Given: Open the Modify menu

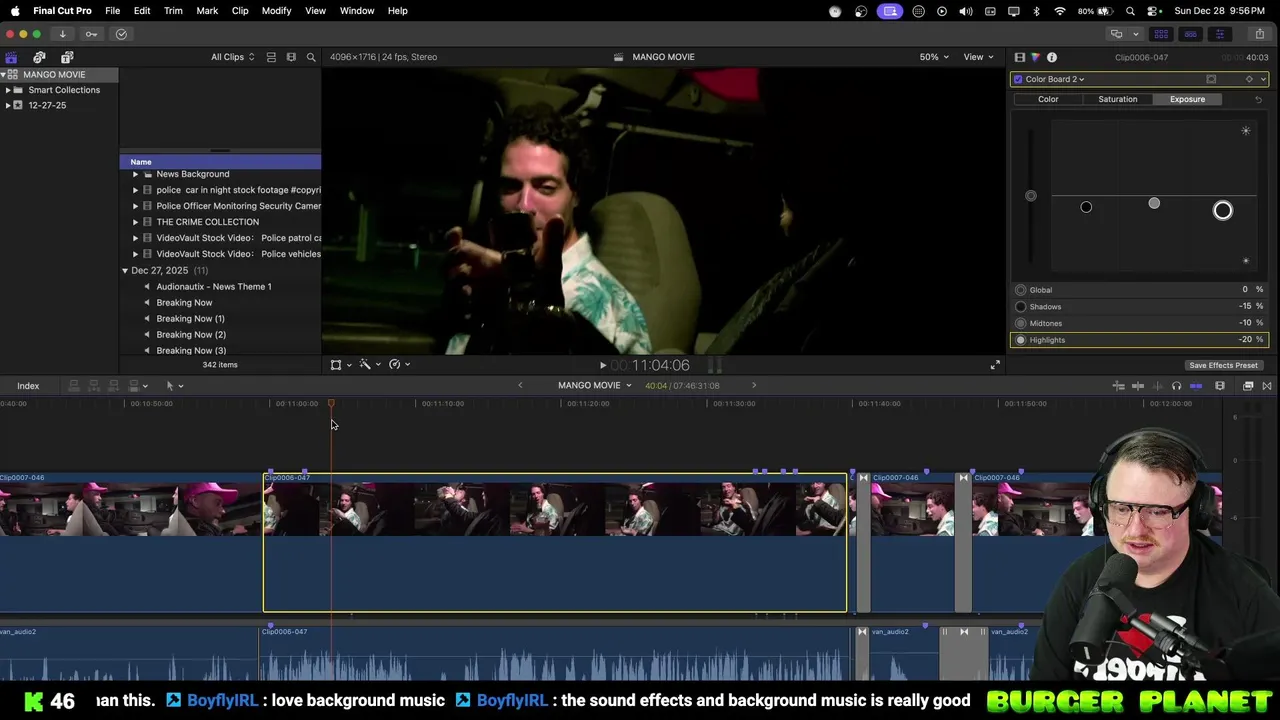Looking at the screenshot, I should (276, 11).
